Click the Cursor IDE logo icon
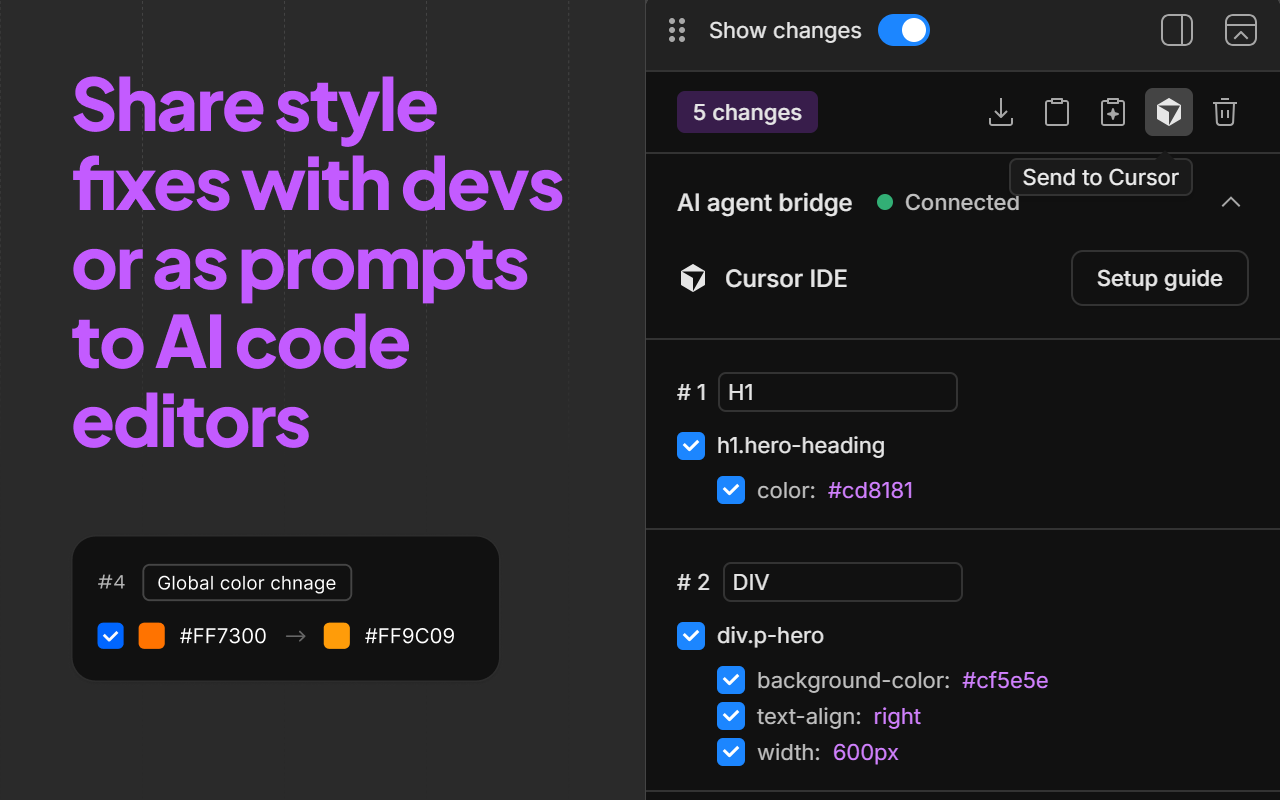Image resolution: width=1280 pixels, height=800 pixels. point(694,278)
